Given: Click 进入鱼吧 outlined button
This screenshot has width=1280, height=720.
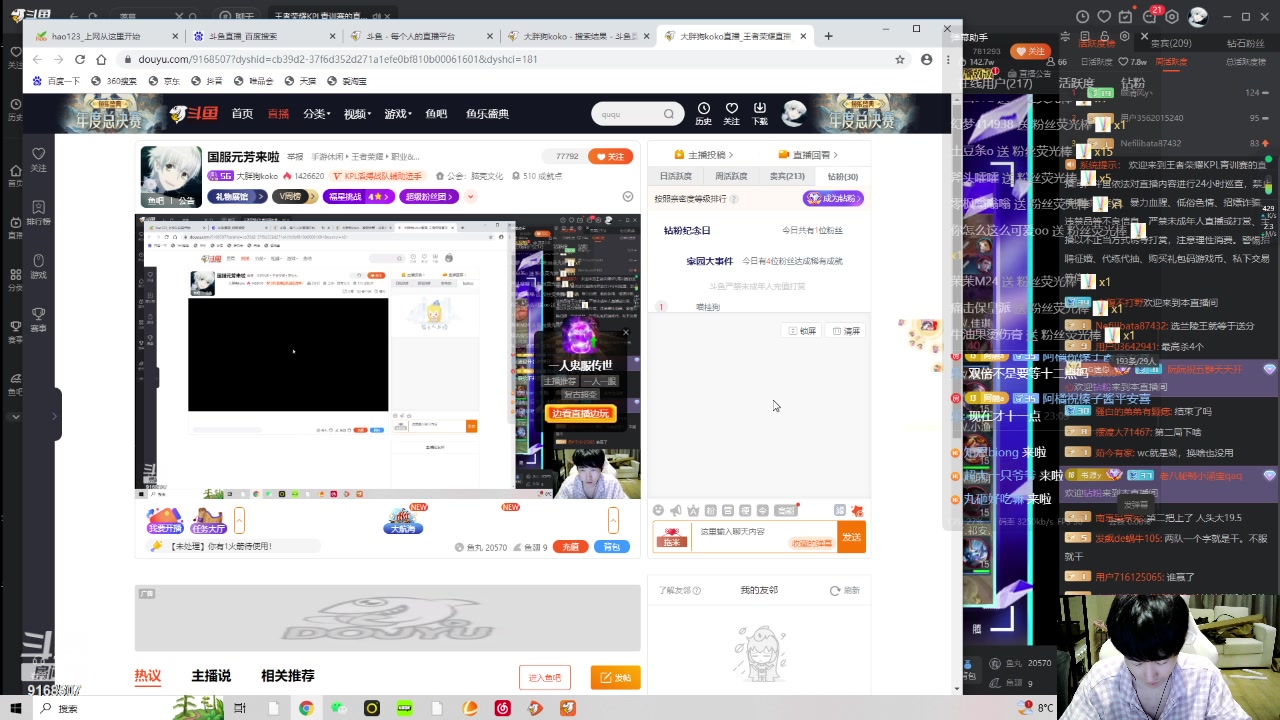Looking at the screenshot, I should (545, 677).
